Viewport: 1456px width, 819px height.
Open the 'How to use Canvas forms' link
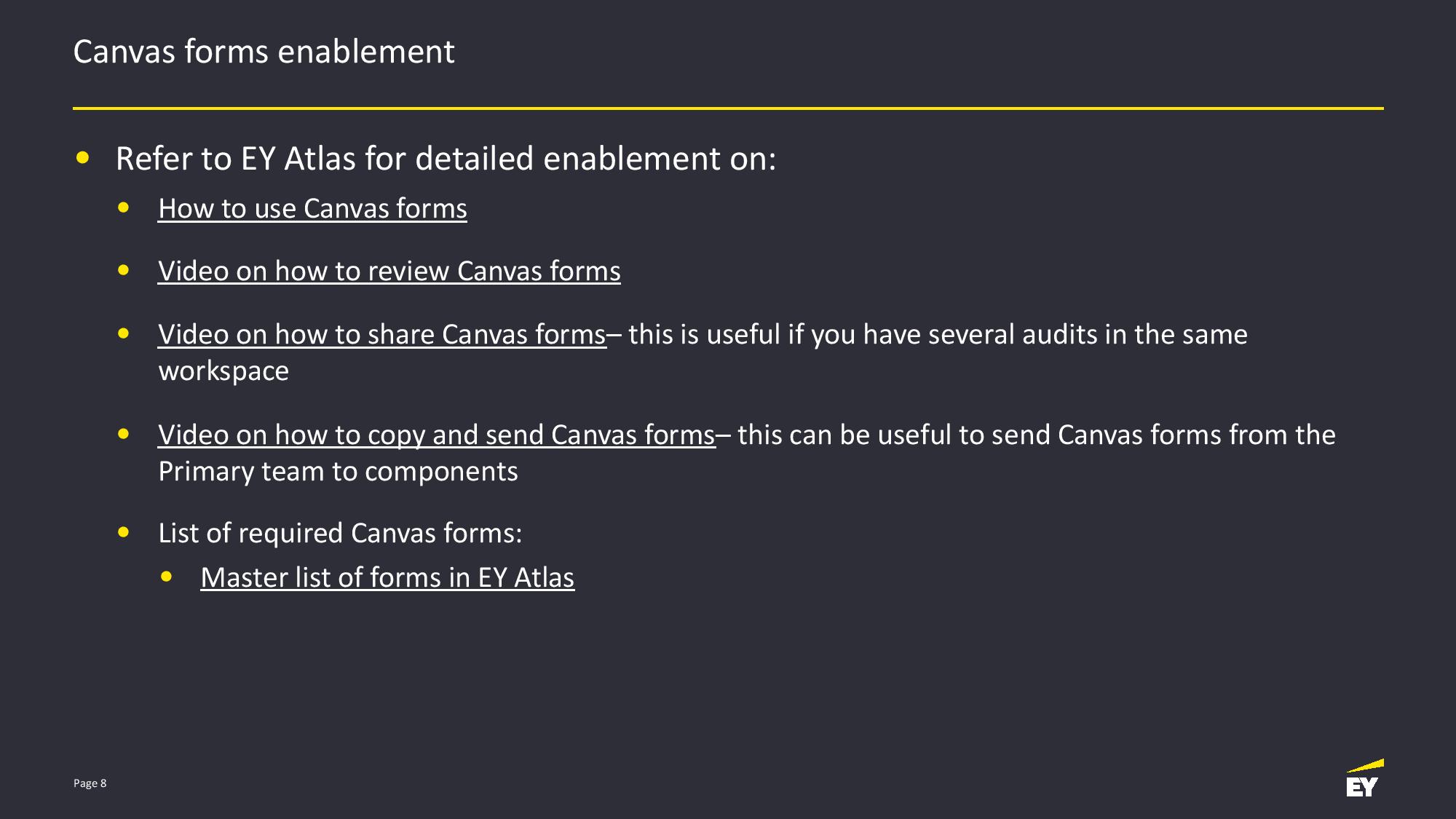pyautogui.click(x=312, y=209)
